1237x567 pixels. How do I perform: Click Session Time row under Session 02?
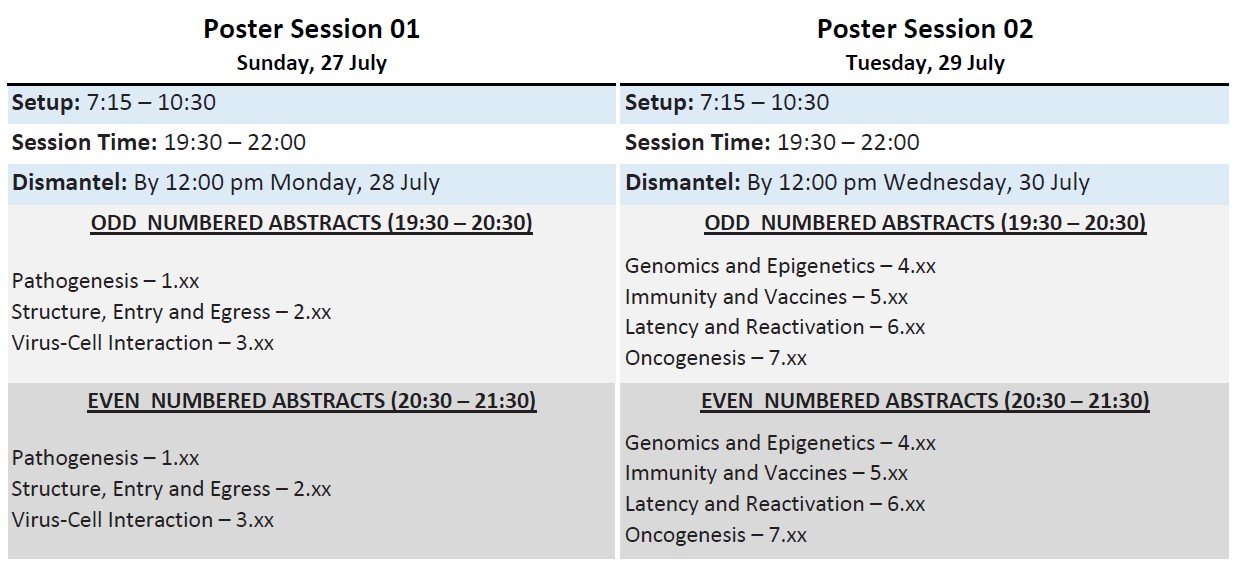925,143
